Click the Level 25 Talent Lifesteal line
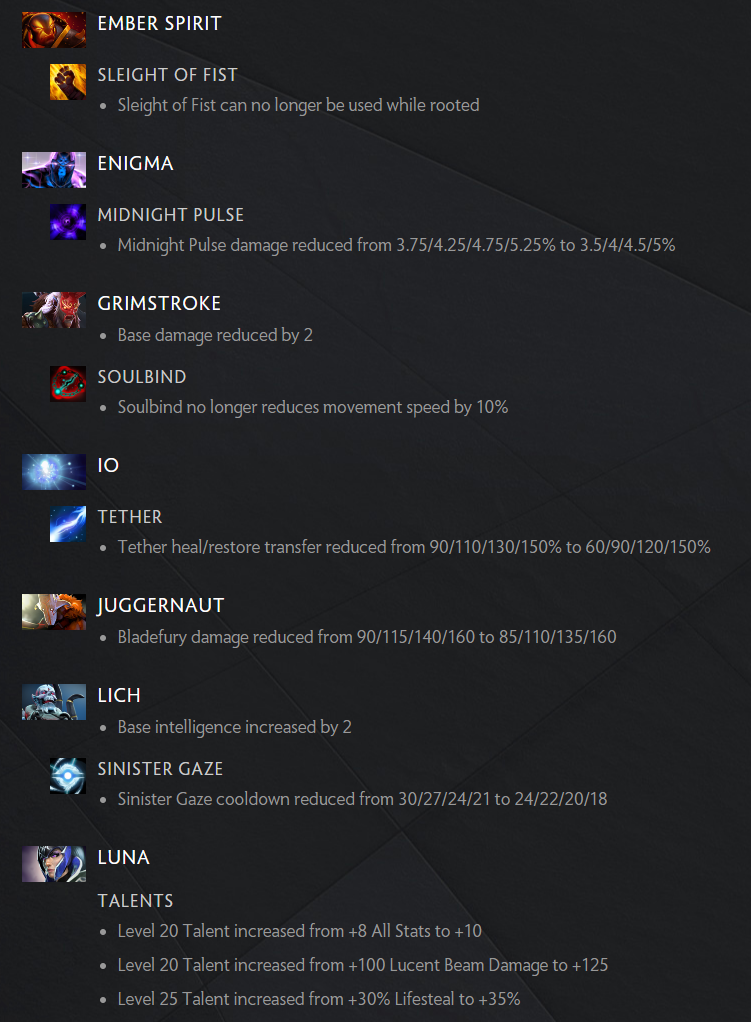The image size is (751, 1022). pos(319,999)
